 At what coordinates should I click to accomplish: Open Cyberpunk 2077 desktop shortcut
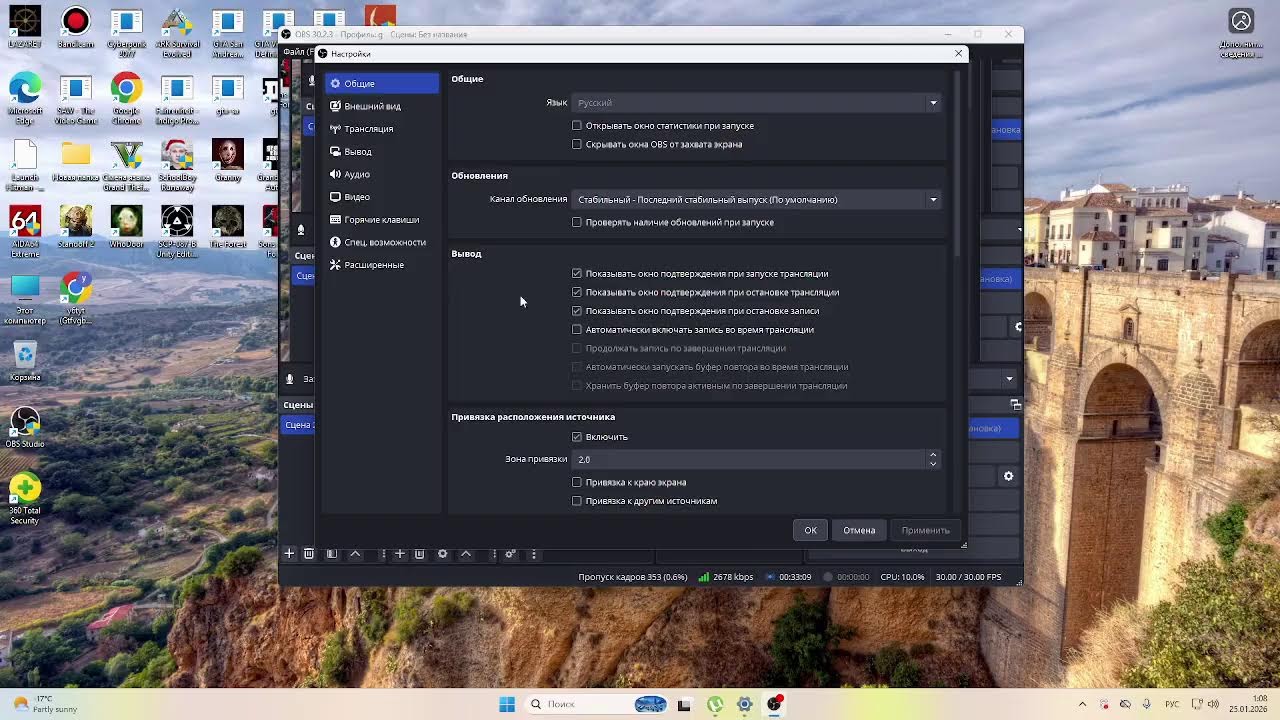click(x=126, y=32)
